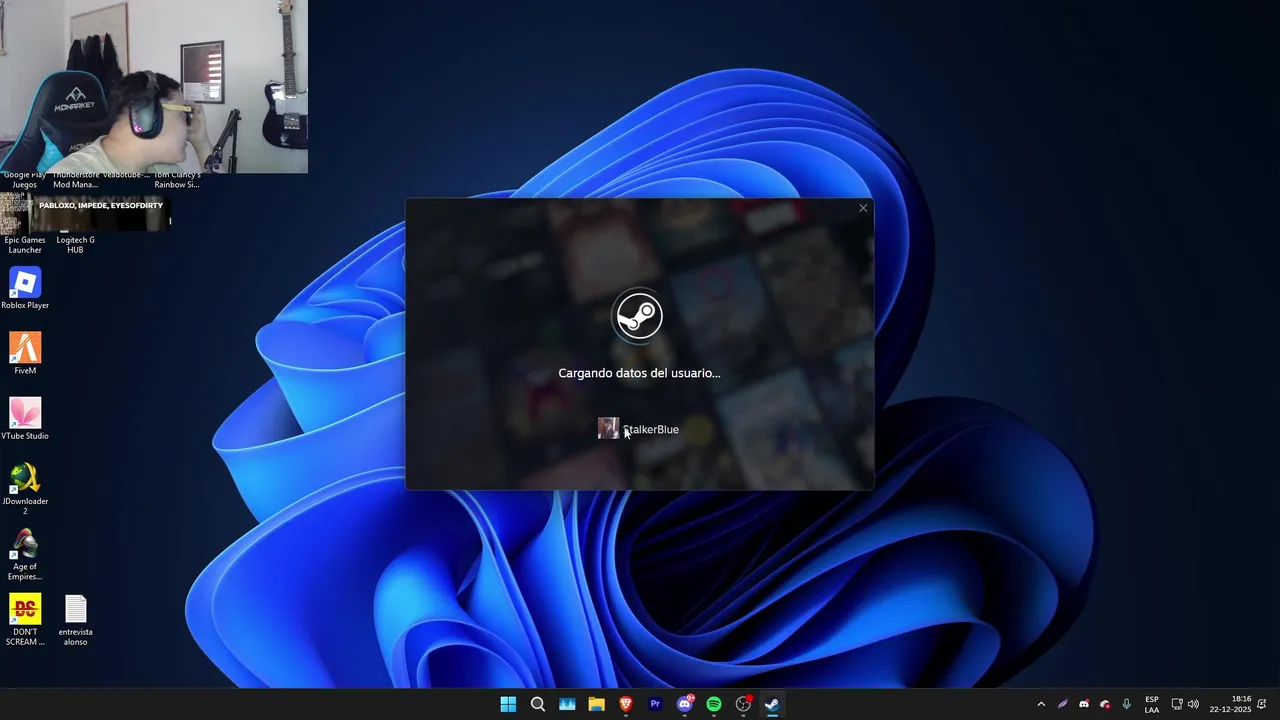The width and height of the screenshot is (1280, 720).
Task: Open the notifications bell icon
Action: click(x=1262, y=704)
